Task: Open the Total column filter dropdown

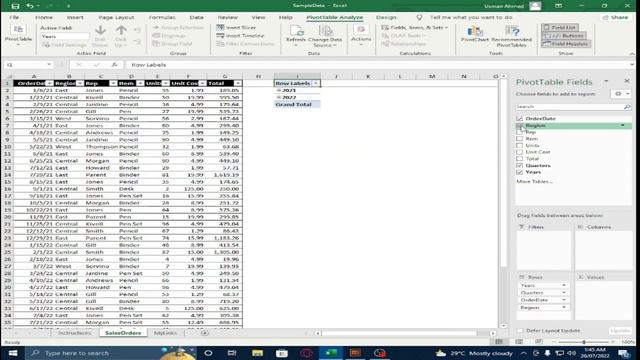Action: [x=238, y=83]
